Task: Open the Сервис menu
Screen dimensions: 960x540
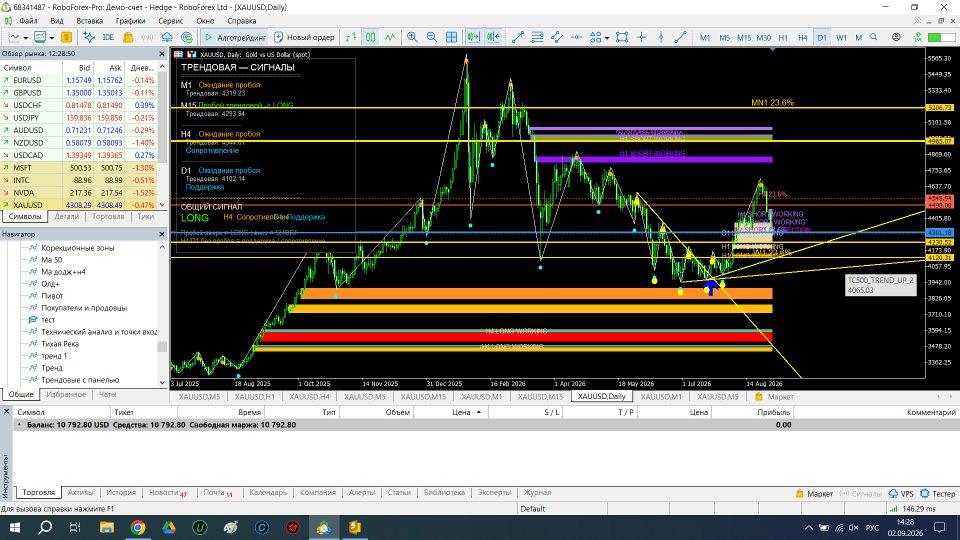Action: [170, 21]
